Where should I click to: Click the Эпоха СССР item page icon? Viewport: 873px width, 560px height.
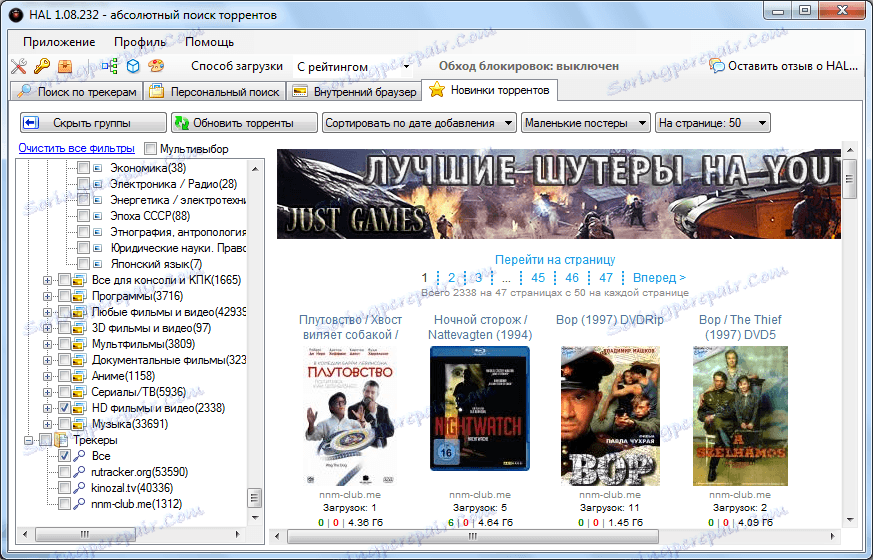click(x=97, y=215)
